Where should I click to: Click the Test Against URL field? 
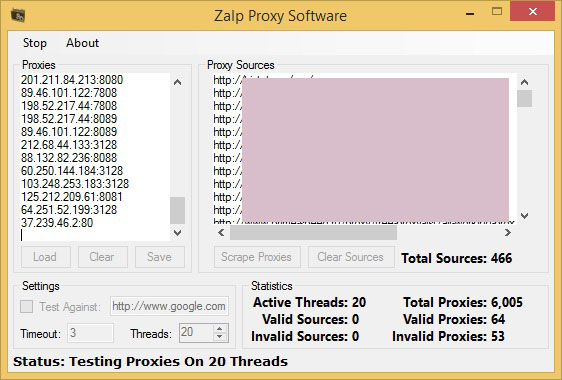tap(169, 306)
